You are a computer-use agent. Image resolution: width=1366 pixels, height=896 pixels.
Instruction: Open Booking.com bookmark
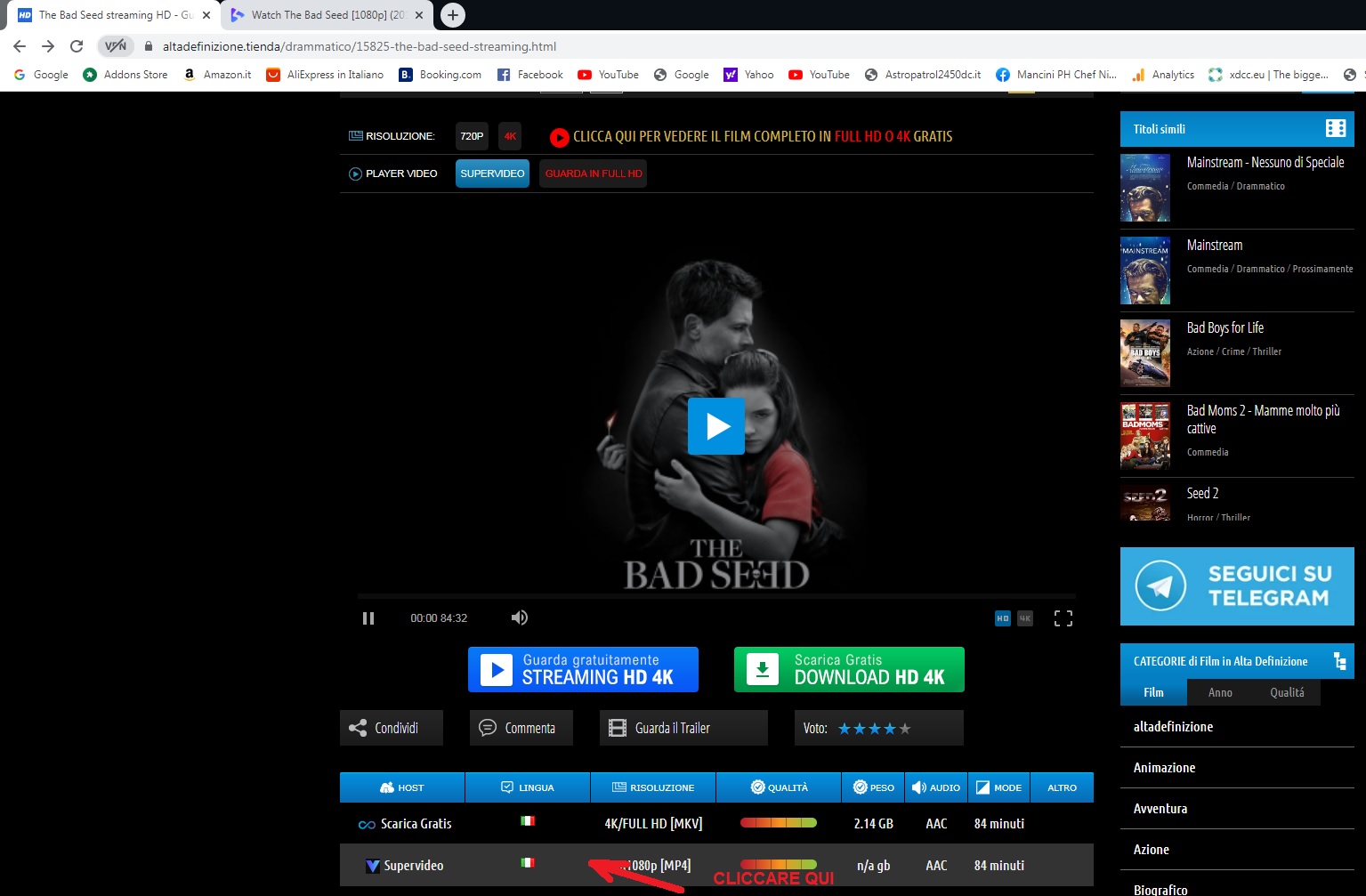441,75
